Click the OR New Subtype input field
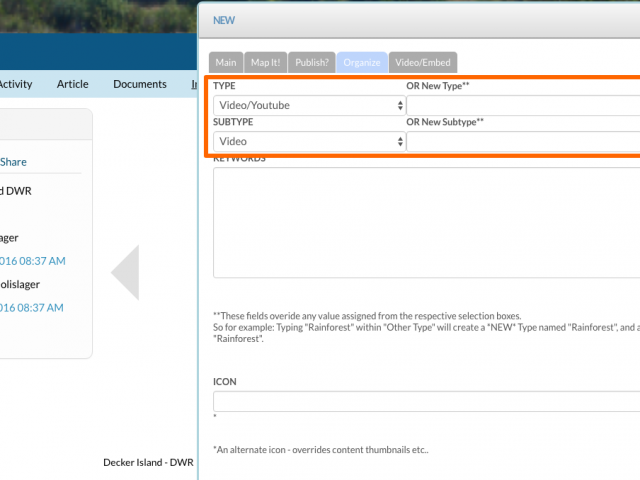Viewport: 640px width, 480px height. pos(523,141)
